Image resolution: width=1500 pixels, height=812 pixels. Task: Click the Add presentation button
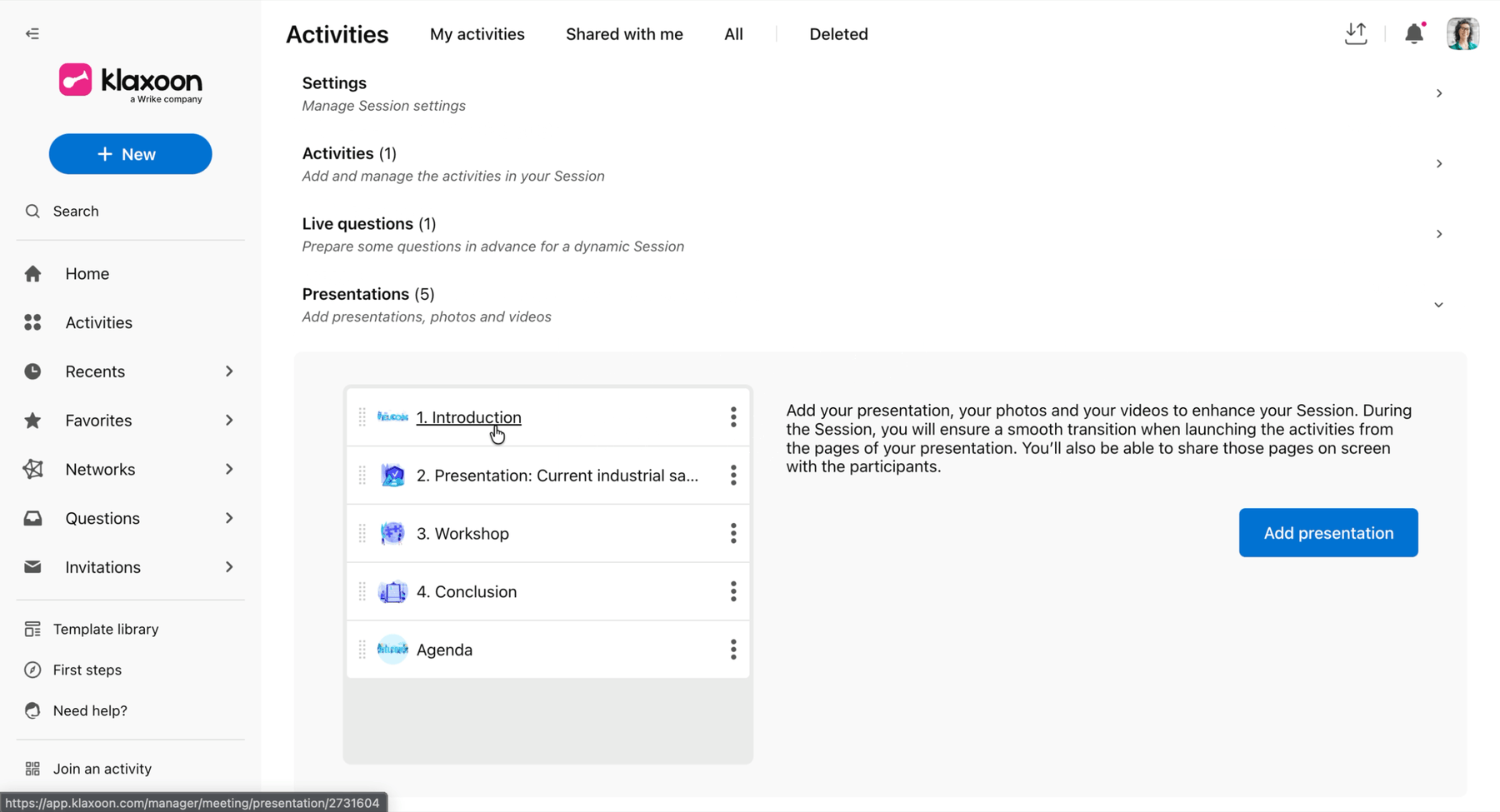click(x=1328, y=533)
